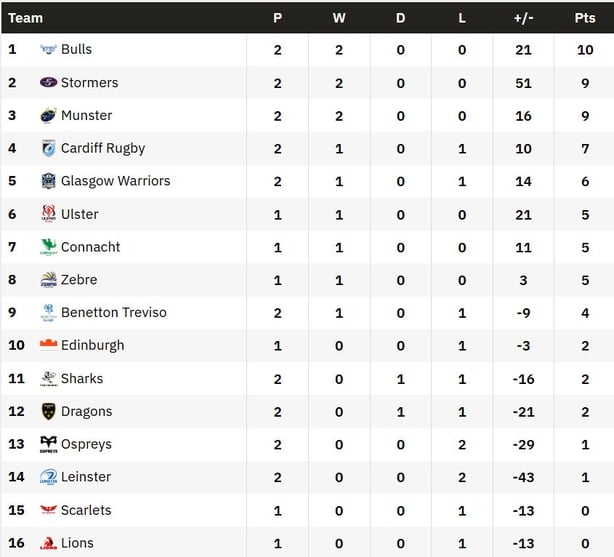Click the Edinburgh team logo

point(48,345)
